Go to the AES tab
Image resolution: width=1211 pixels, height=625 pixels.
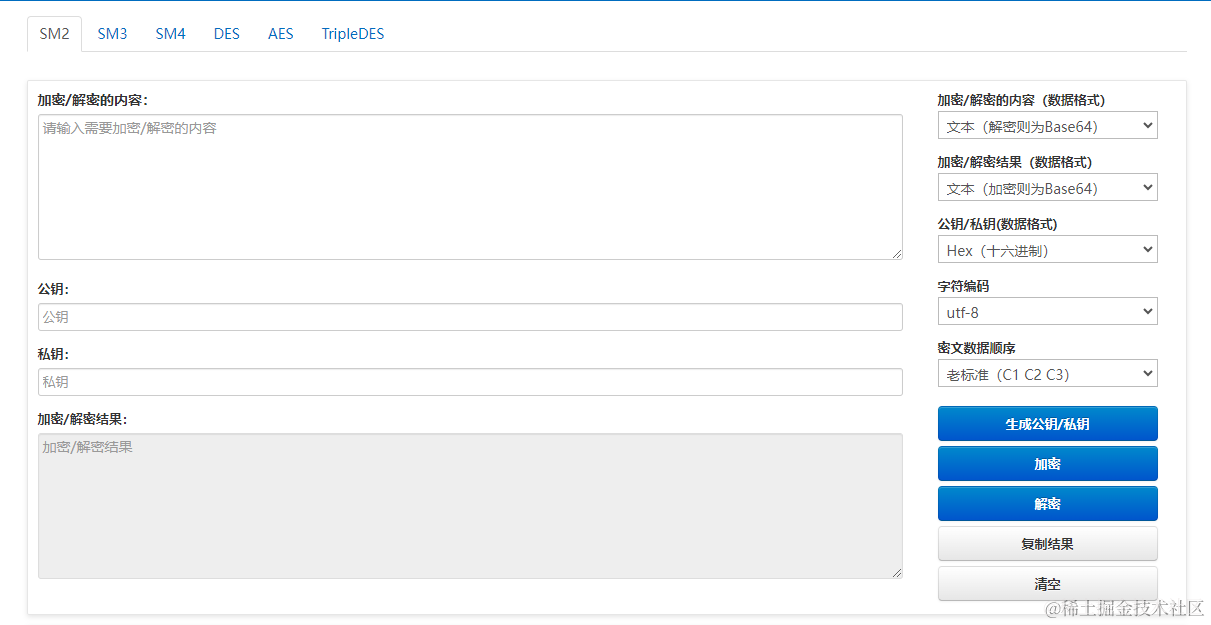click(x=281, y=34)
